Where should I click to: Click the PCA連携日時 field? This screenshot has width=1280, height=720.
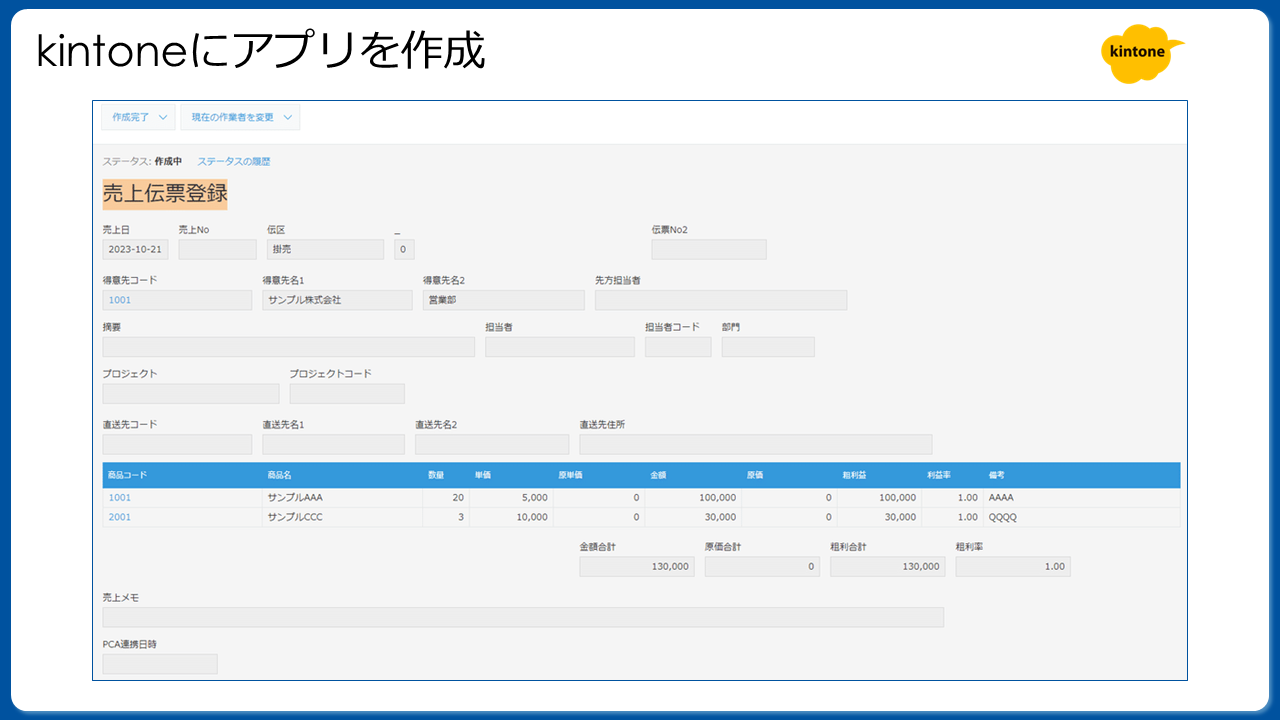160,664
